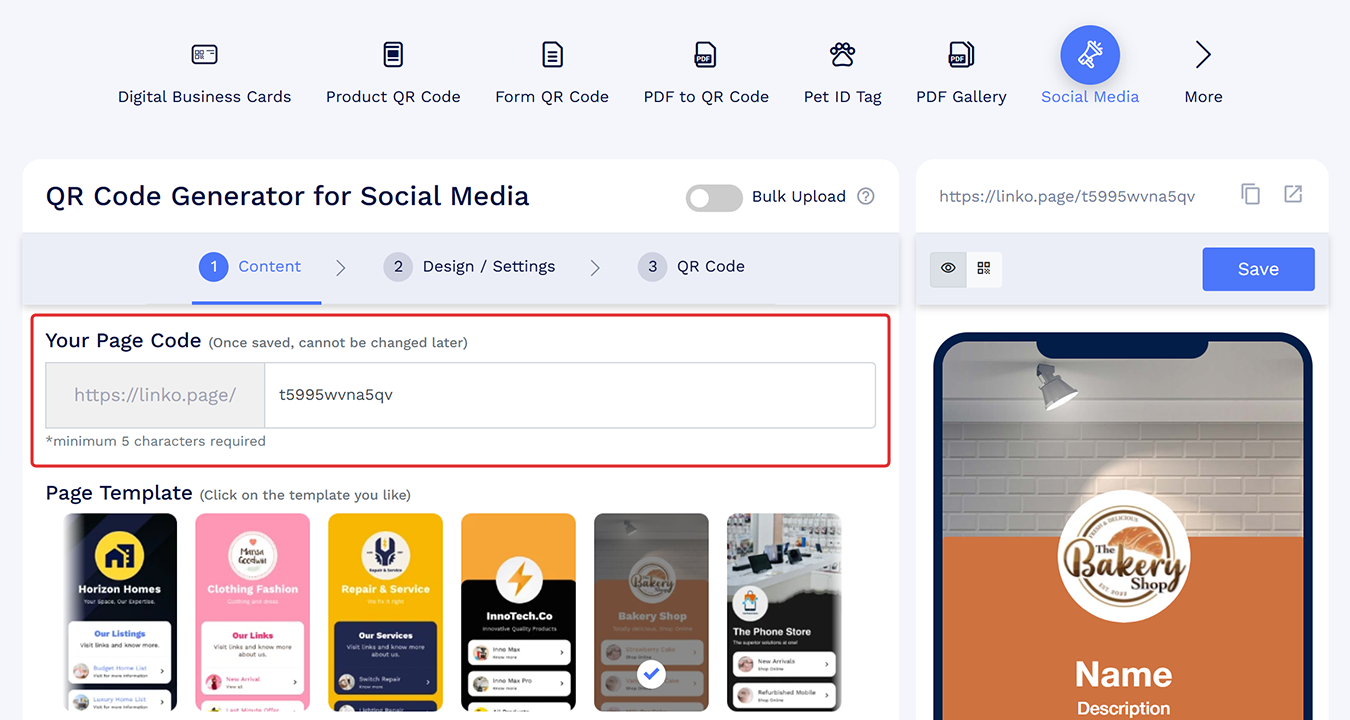Click the https://linko.page/t5995wvna5qv link text
This screenshot has height=720, width=1350.
[1067, 196]
